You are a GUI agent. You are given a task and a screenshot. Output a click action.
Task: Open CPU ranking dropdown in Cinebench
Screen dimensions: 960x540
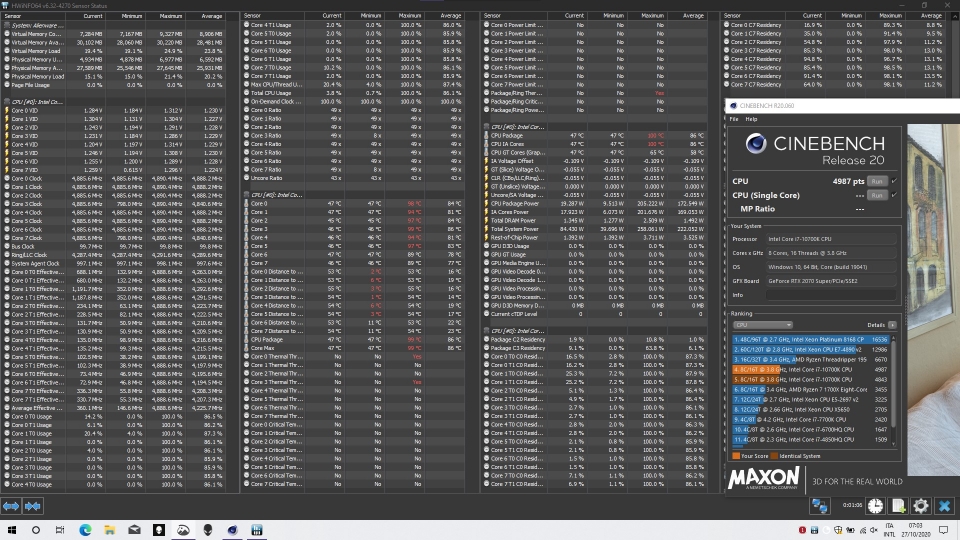[762, 325]
